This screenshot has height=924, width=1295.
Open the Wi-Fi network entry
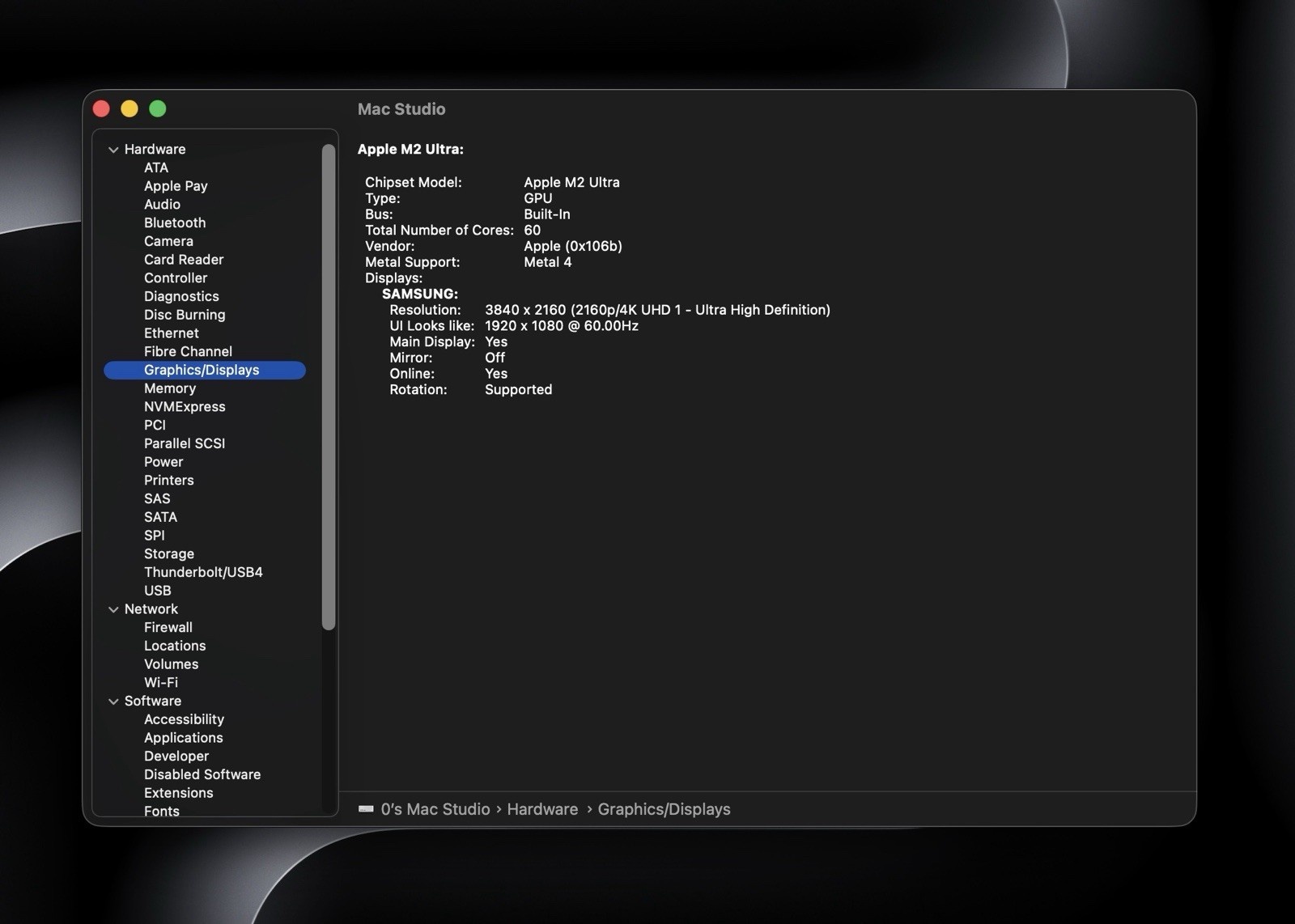[161, 682]
